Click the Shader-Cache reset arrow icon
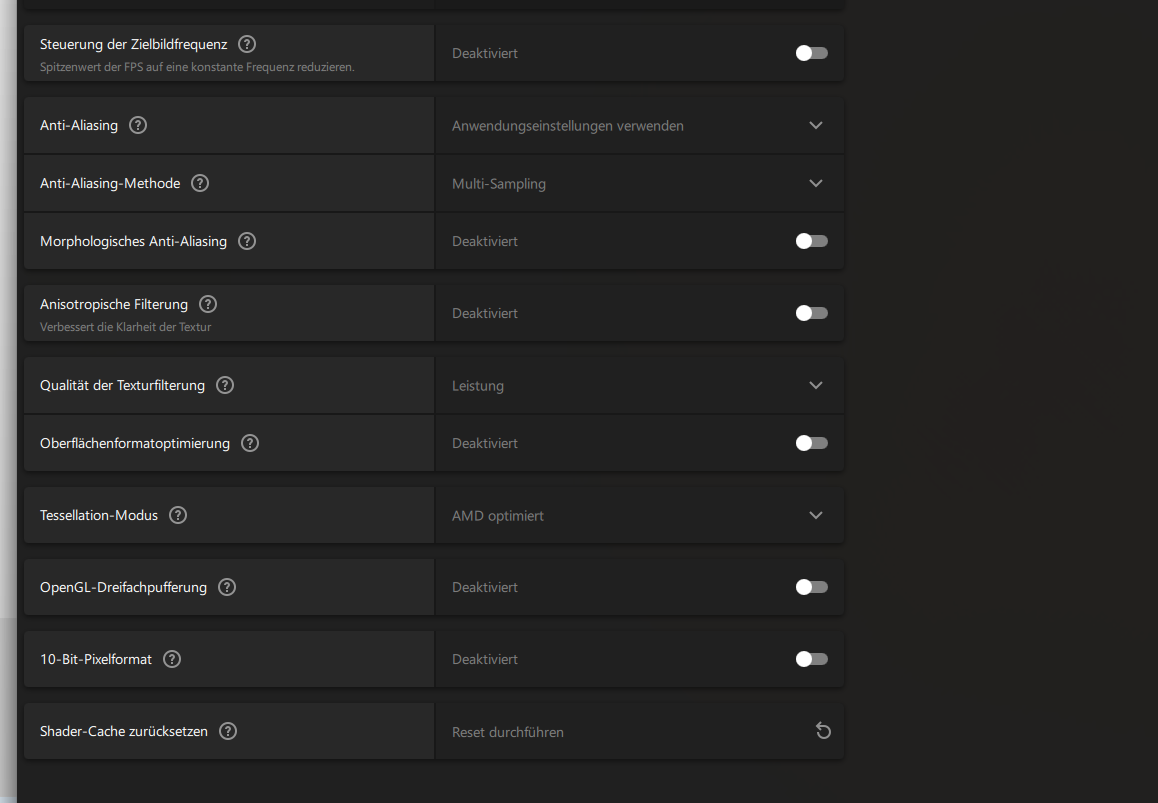Image resolution: width=1158 pixels, height=803 pixels. click(x=823, y=731)
